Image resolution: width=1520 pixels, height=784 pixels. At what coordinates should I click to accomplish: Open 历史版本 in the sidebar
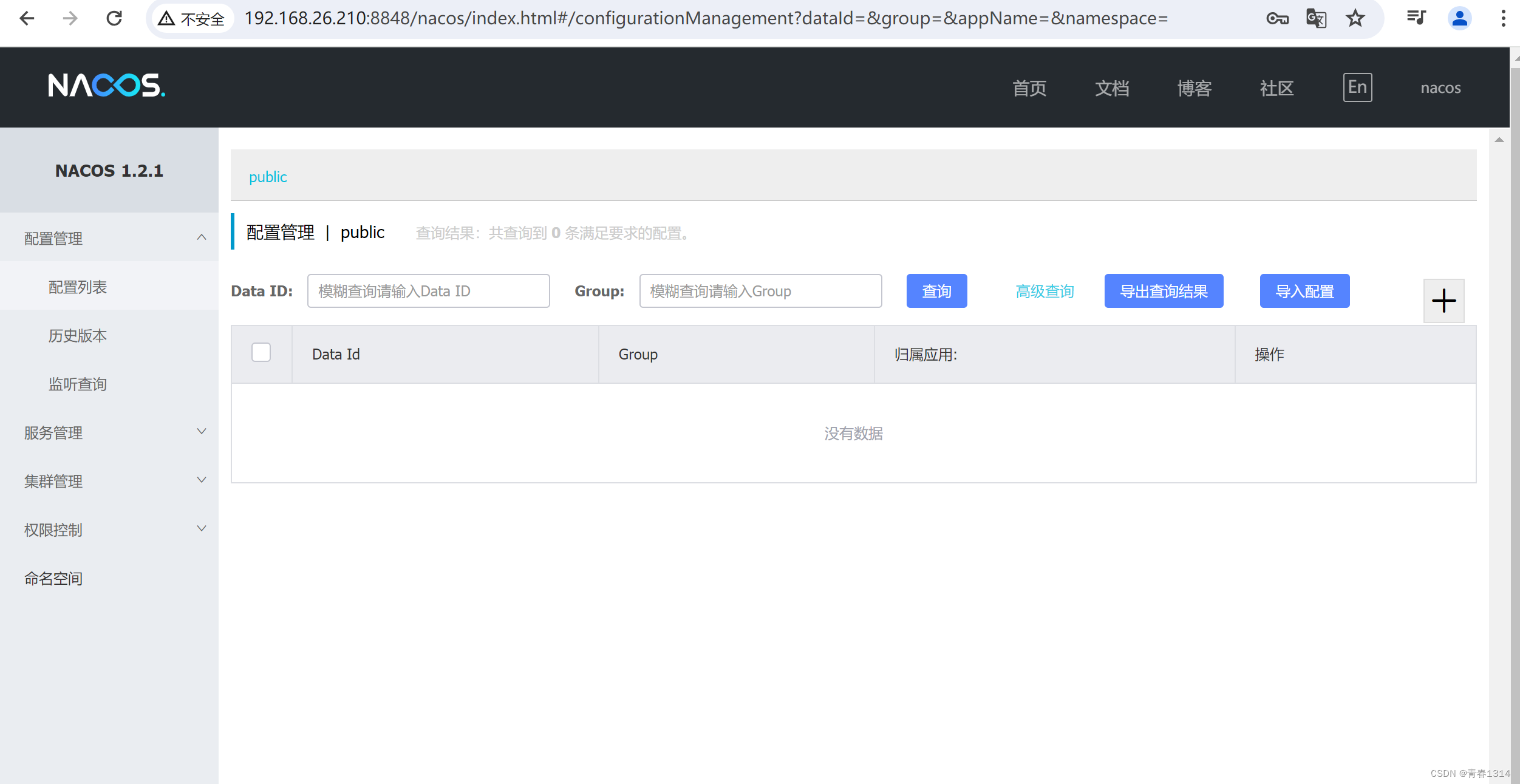109,335
